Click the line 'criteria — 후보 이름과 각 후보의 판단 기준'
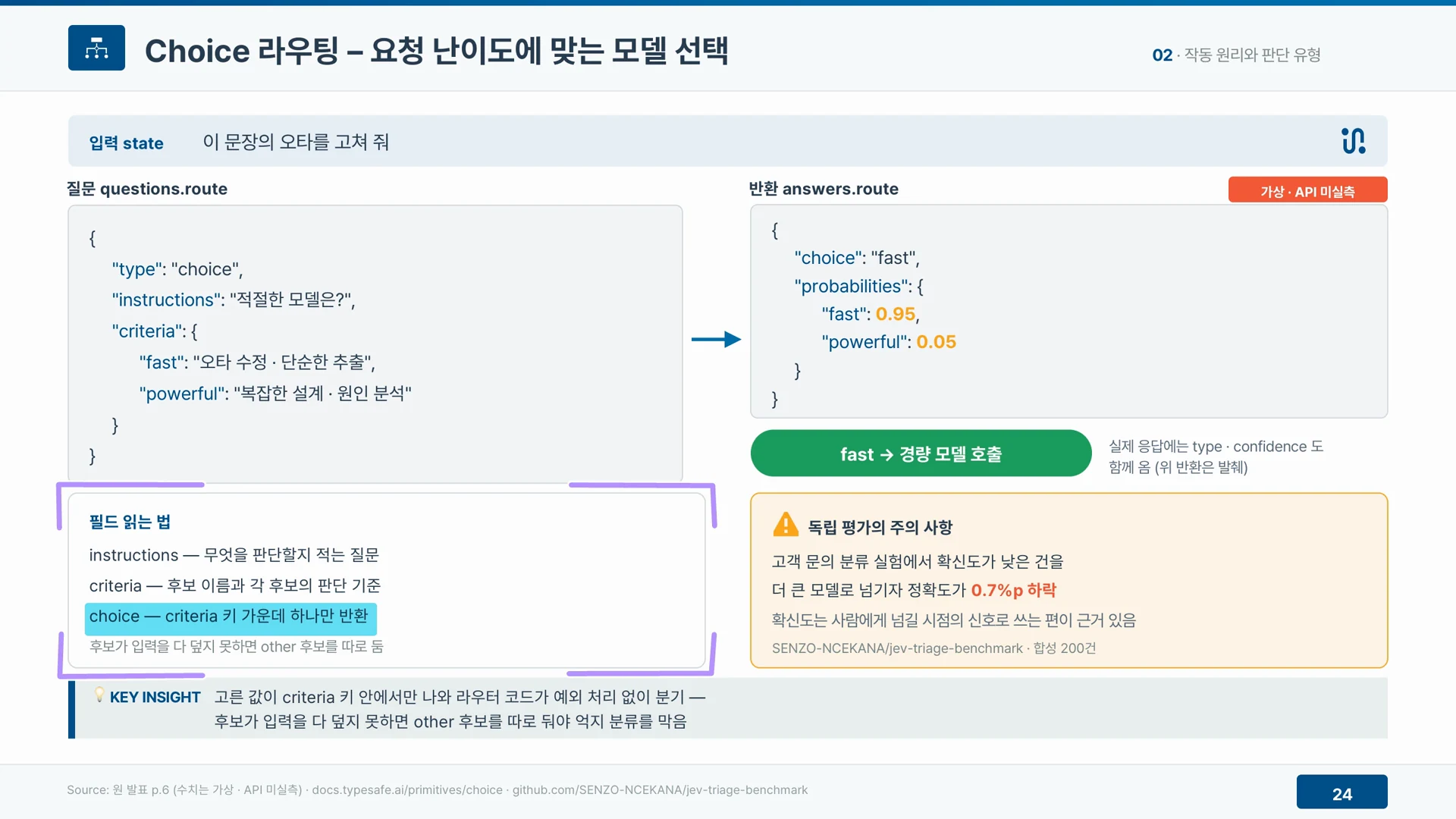This screenshot has width=1456, height=819. pos(235,586)
